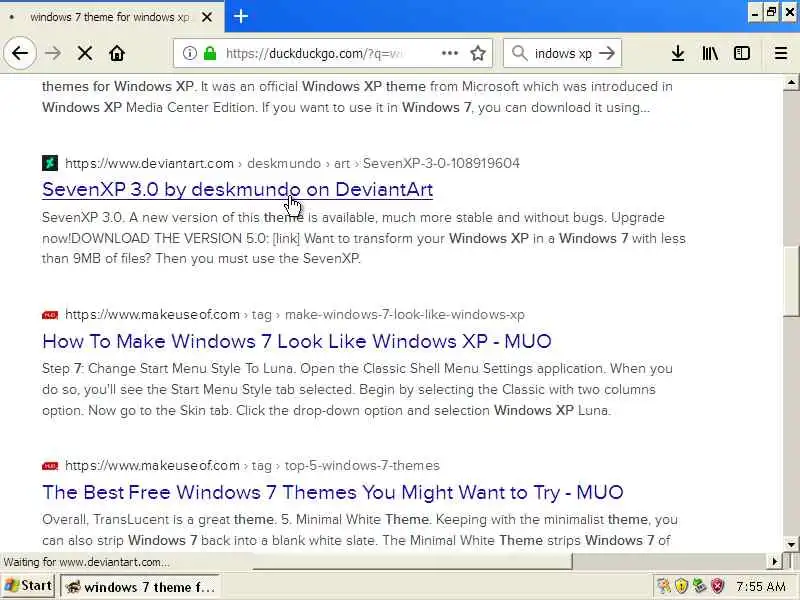The height and width of the screenshot is (600, 800).
Task: Open How To Make Windows 7 Look Like Windows XP
Action: pyautogui.click(x=297, y=341)
